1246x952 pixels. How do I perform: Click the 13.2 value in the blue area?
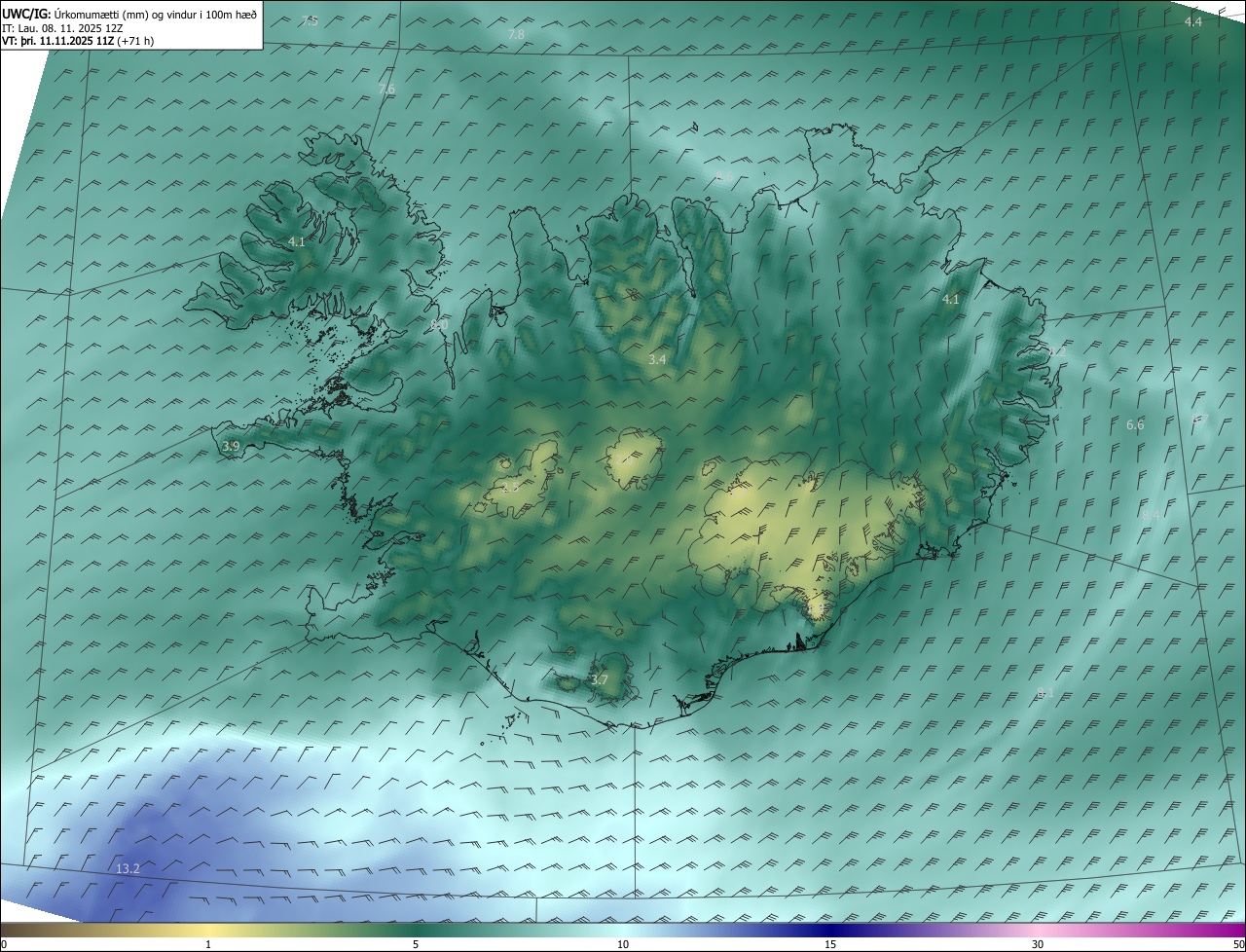tap(128, 868)
